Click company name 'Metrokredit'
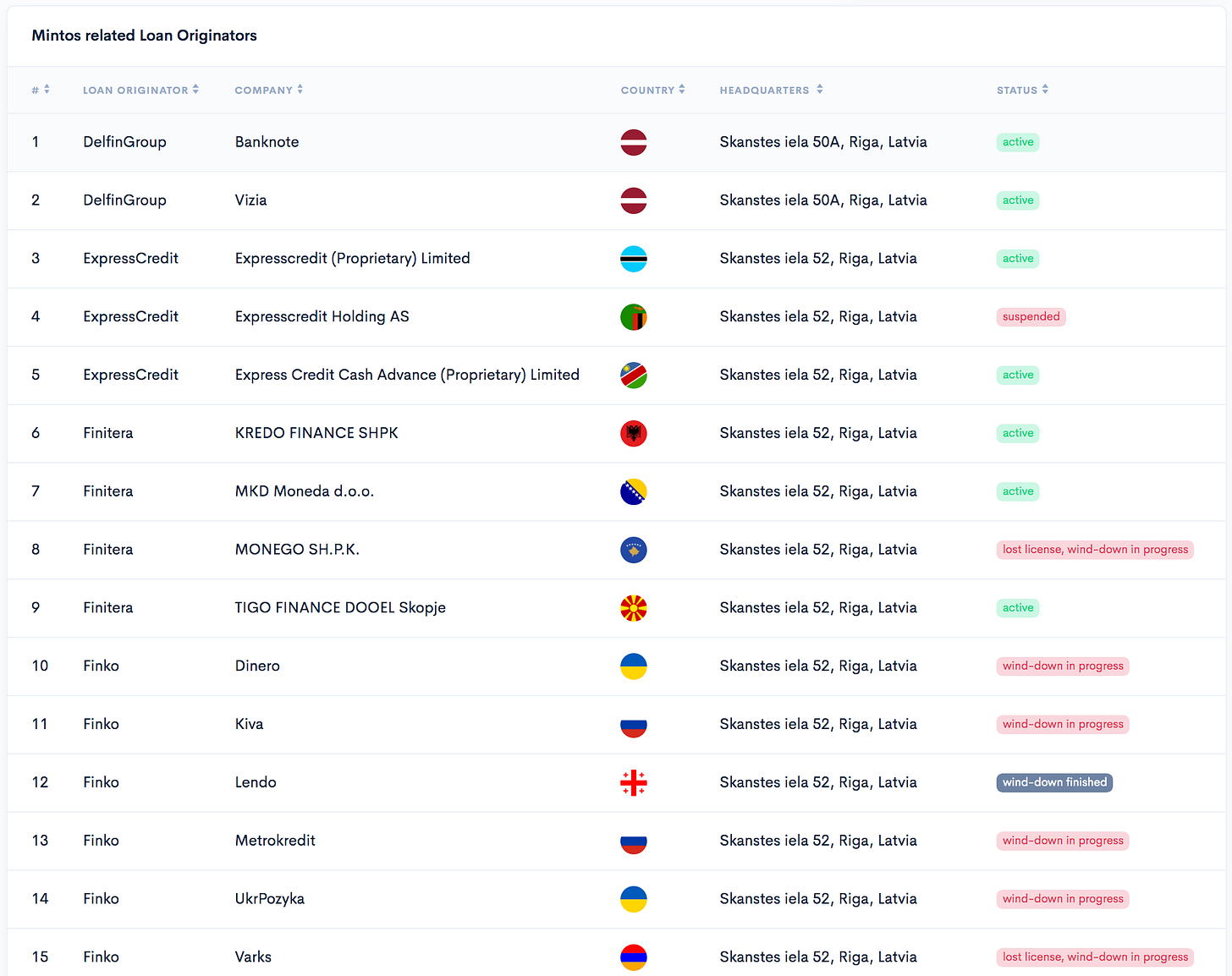Screen dimensions: 1232x976 click(275, 841)
